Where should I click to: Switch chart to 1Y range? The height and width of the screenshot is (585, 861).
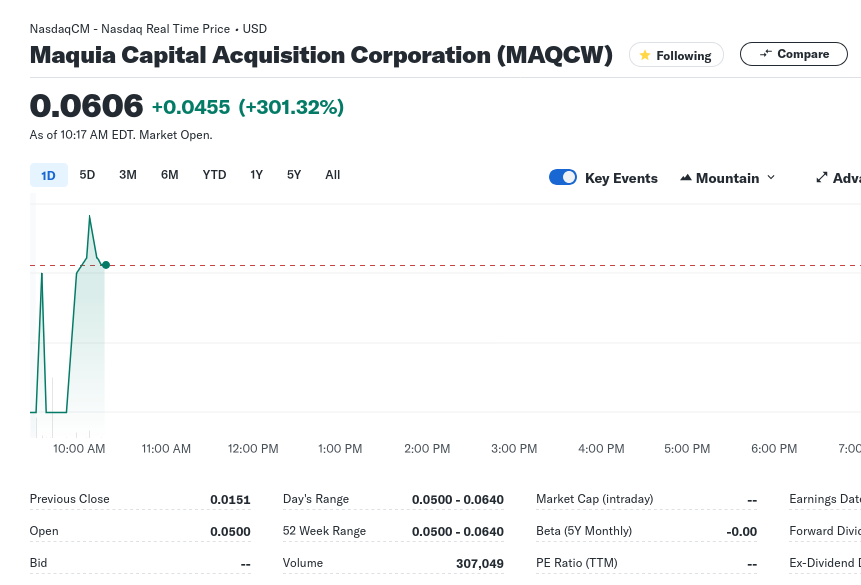click(257, 175)
